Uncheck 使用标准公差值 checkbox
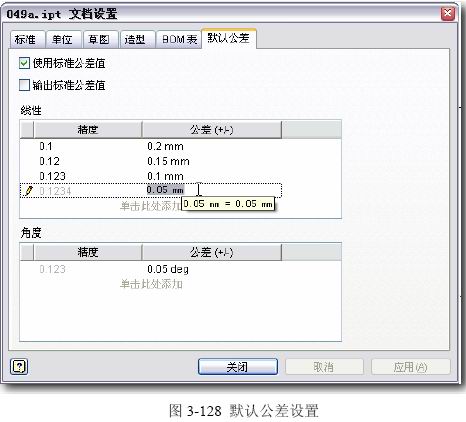 click(24, 63)
